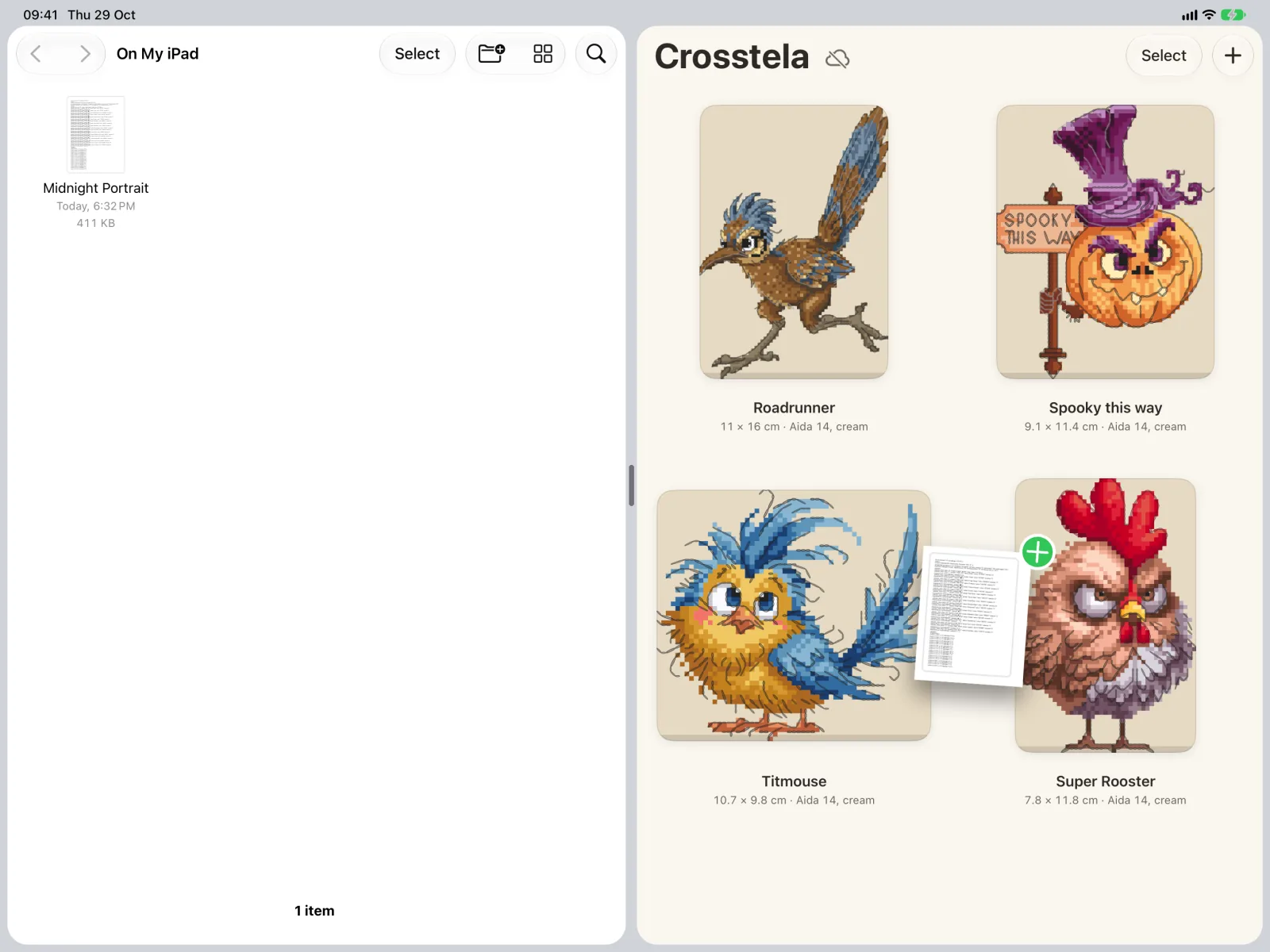The image size is (1270, 952).
Task: Tap the Super Rooster pattern title
Action: [x=1106, y=781]
